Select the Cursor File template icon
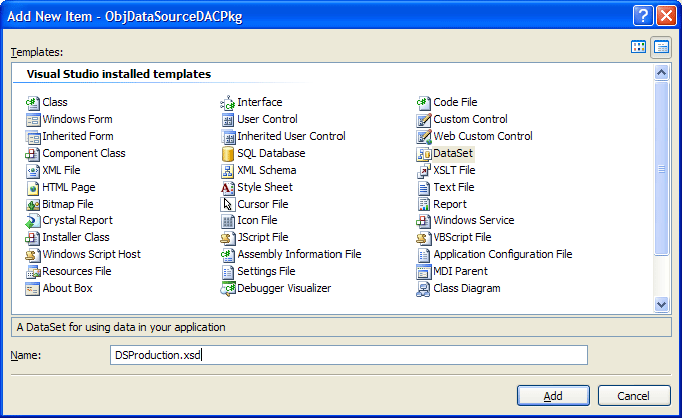Screen dimensions: 682x418 [228, 204]
